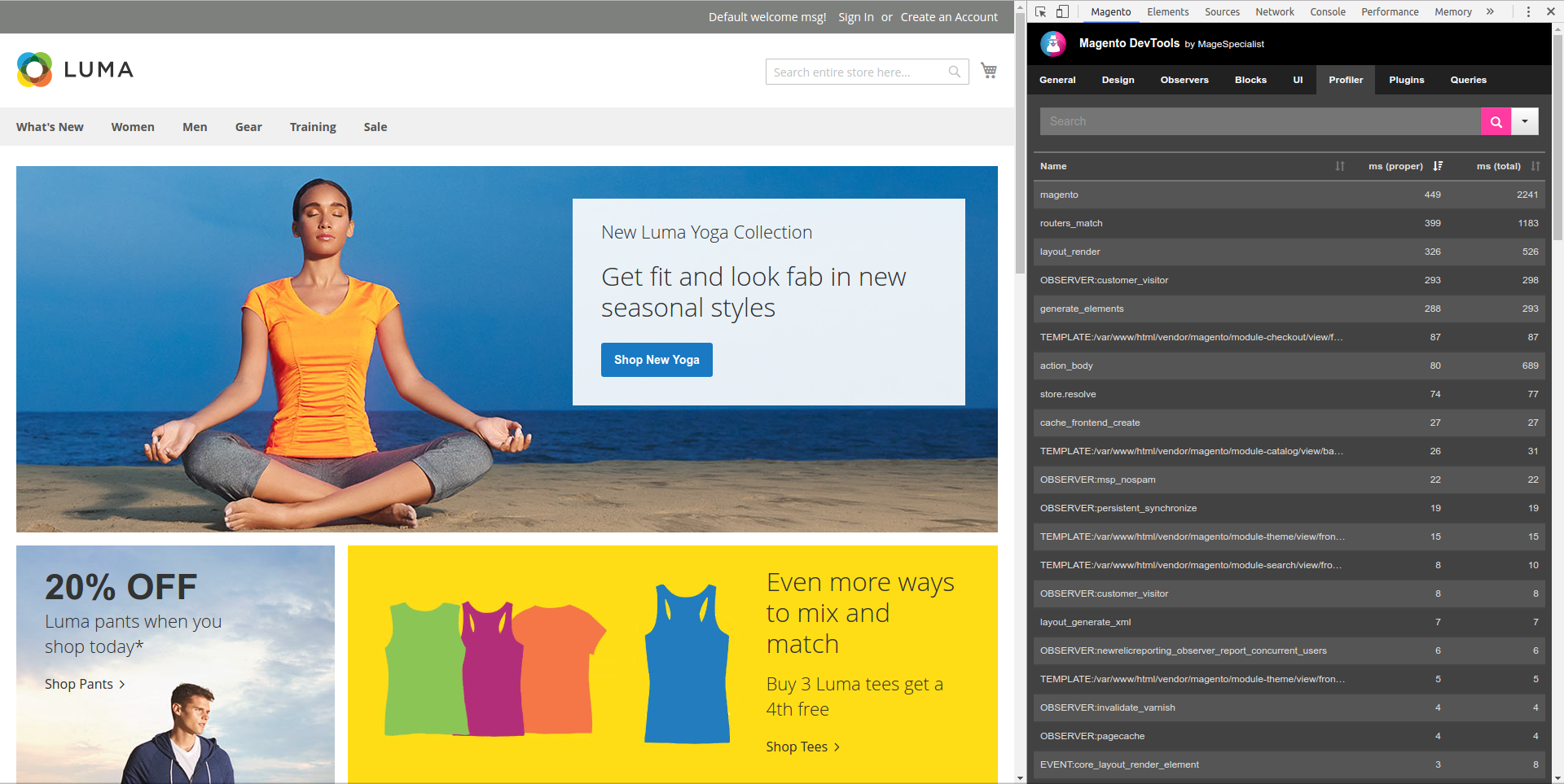Switch to the Console tab
Screen dimensions: 1564x784
click(1328, 11)
